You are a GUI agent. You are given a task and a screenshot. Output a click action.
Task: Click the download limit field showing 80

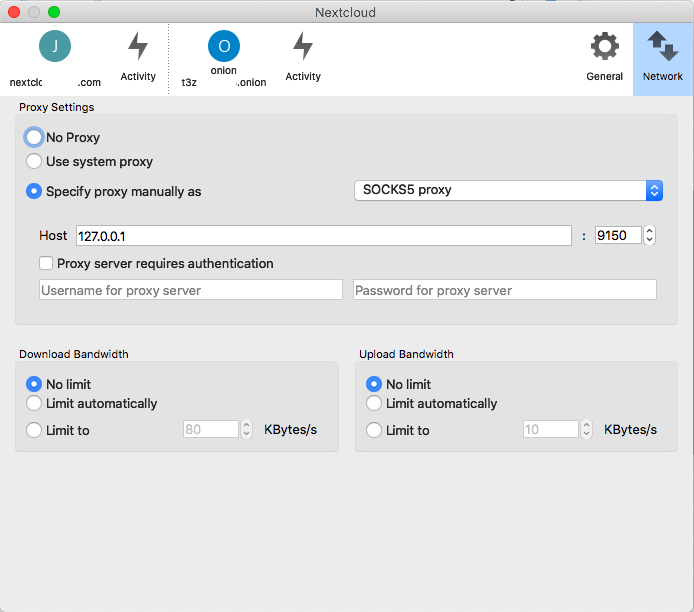pos(211,429)
